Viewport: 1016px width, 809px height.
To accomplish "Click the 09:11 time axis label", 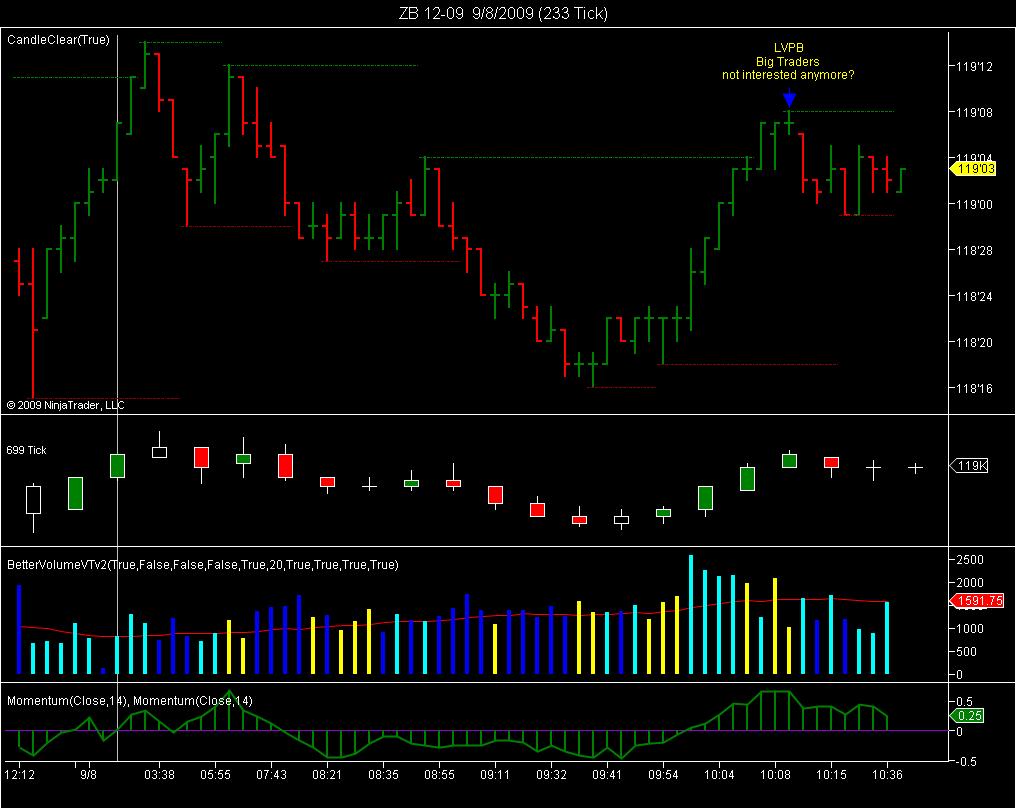I will [495, 775].
